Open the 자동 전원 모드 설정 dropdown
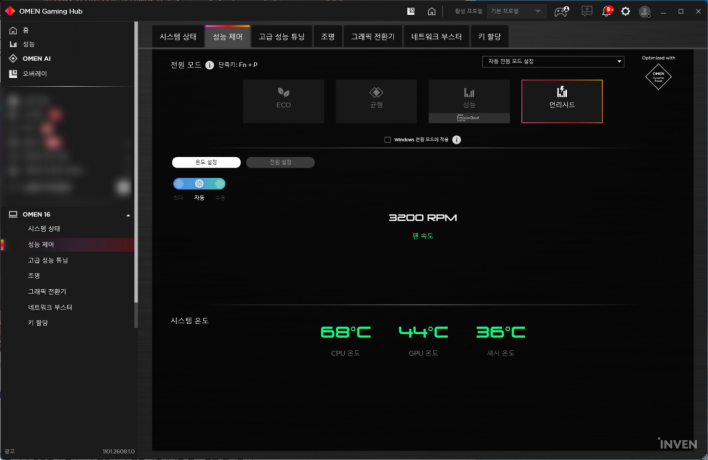Viewport: 708px width, 460px height. (553, 61)
